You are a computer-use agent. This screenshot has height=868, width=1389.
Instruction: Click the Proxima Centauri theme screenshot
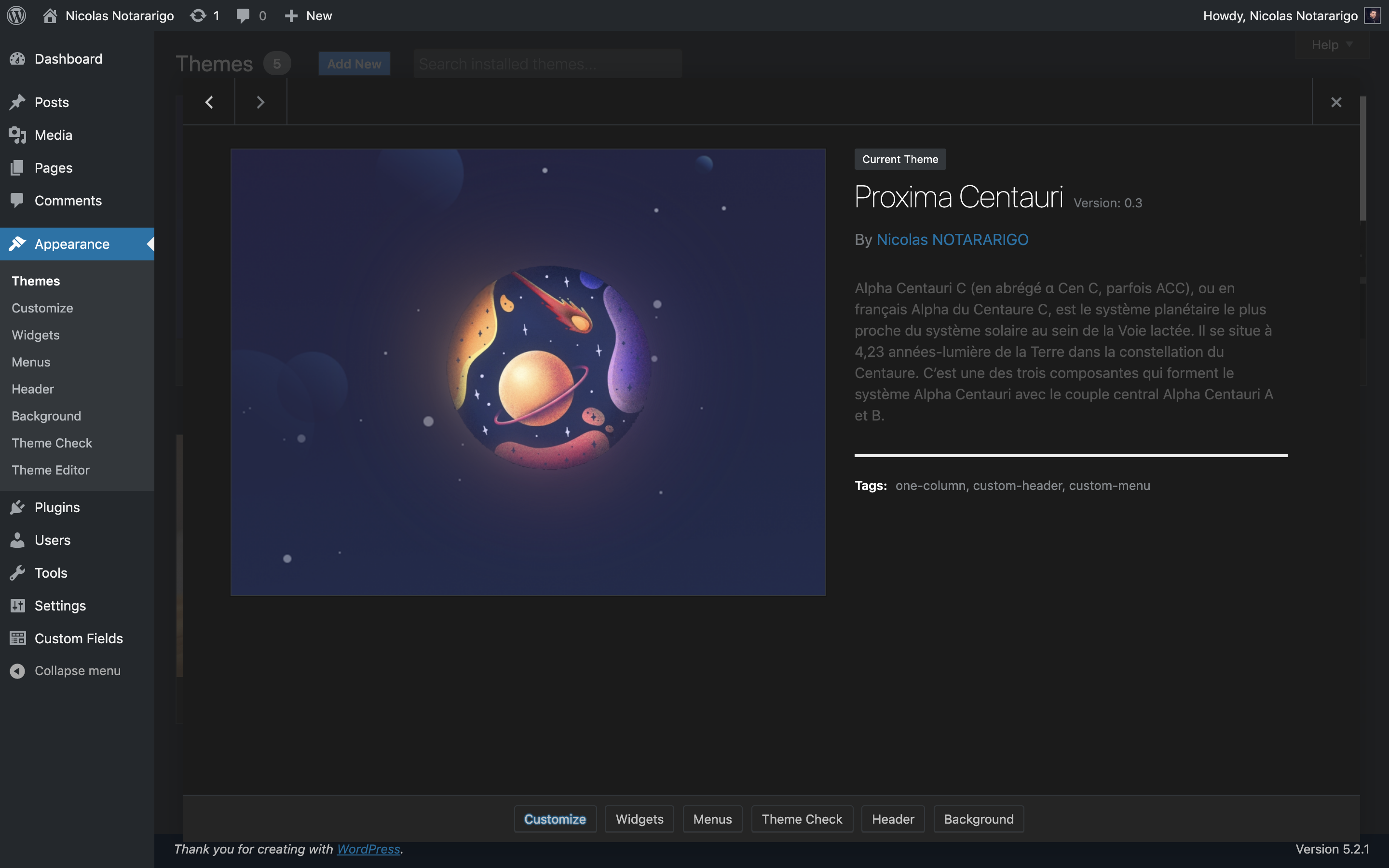coord(528,372)
